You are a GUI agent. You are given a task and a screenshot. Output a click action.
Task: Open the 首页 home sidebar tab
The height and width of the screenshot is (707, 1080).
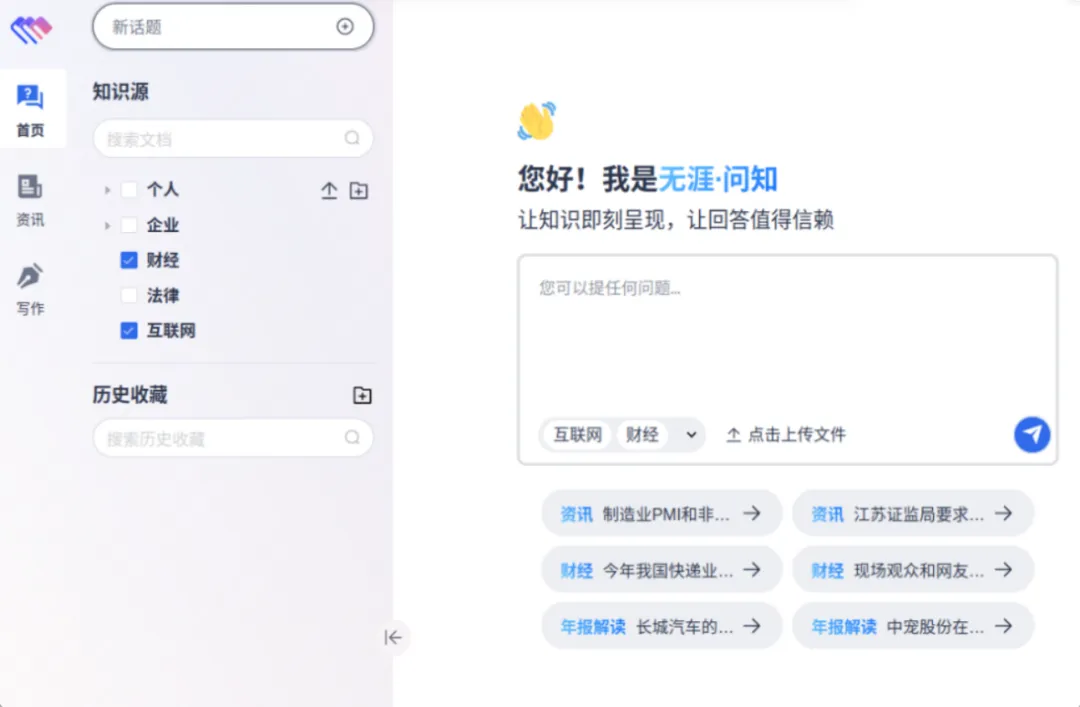click(x=31, y=109)
